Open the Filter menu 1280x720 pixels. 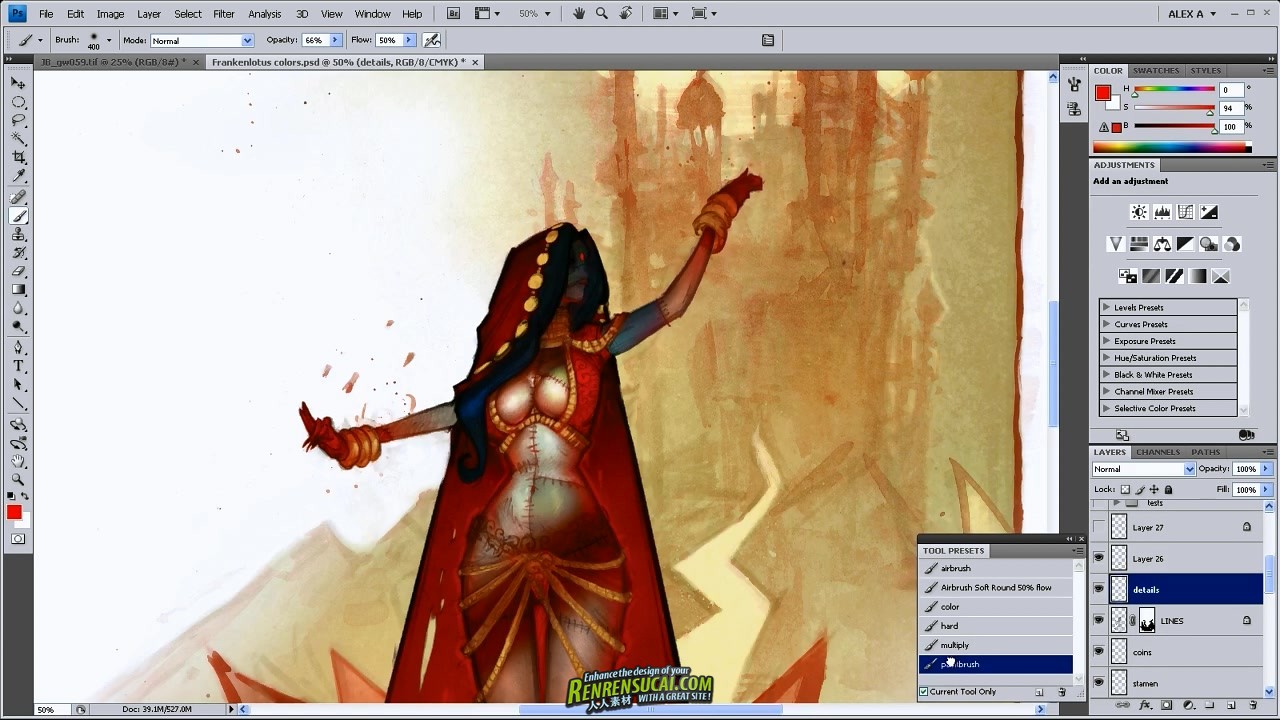[224, 14]
